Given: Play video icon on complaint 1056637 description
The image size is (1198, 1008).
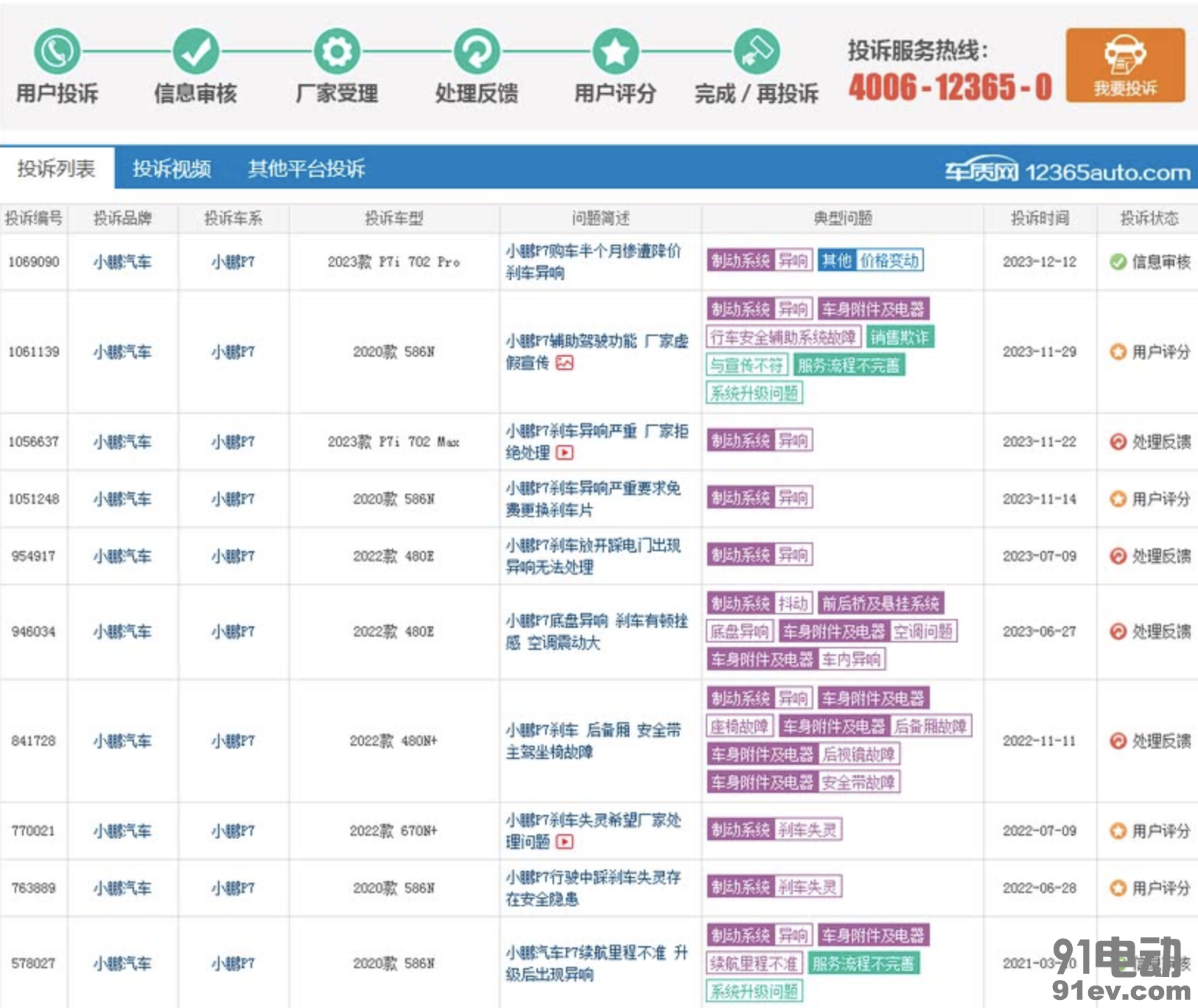Looking at the screenshot, I should [565, 452].
